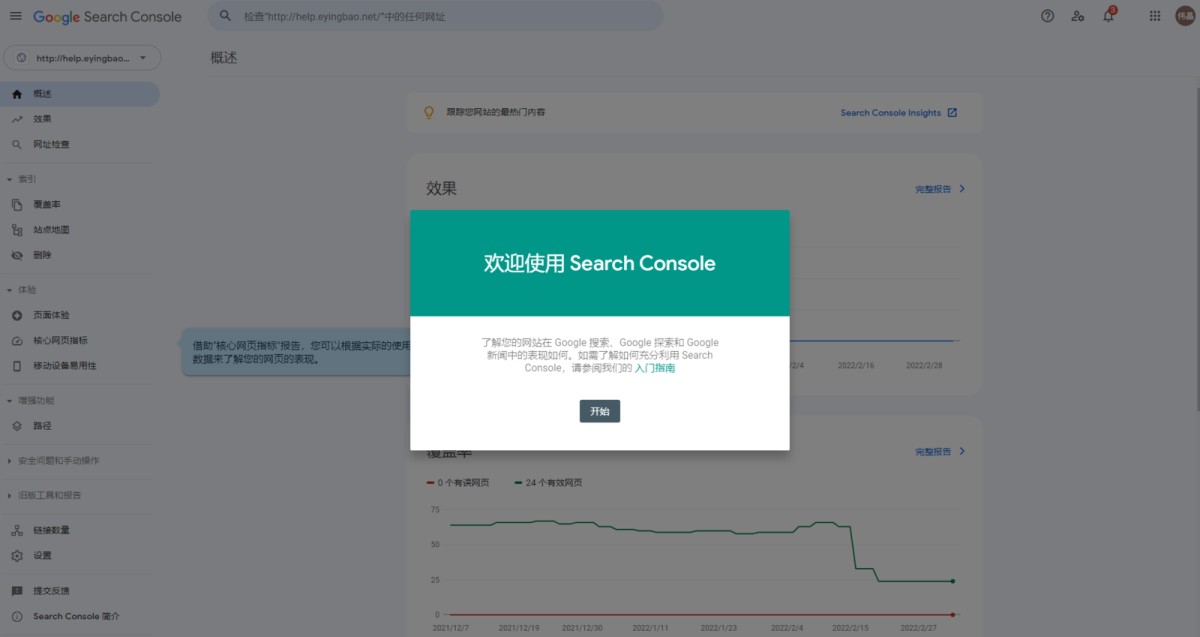Open 完整报告 for 覆盖率 card
This screenshot has height=637, width=1200.
click(x=940, y=452)
